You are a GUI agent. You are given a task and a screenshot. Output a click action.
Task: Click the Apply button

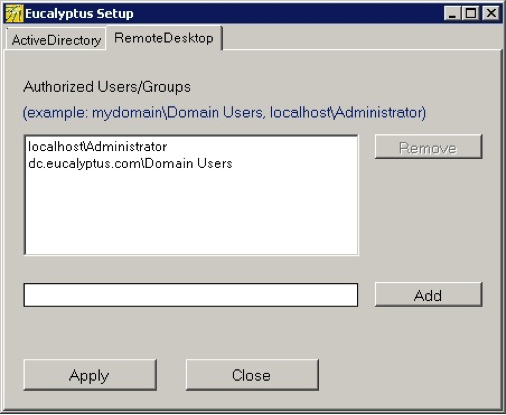point(90,375)
